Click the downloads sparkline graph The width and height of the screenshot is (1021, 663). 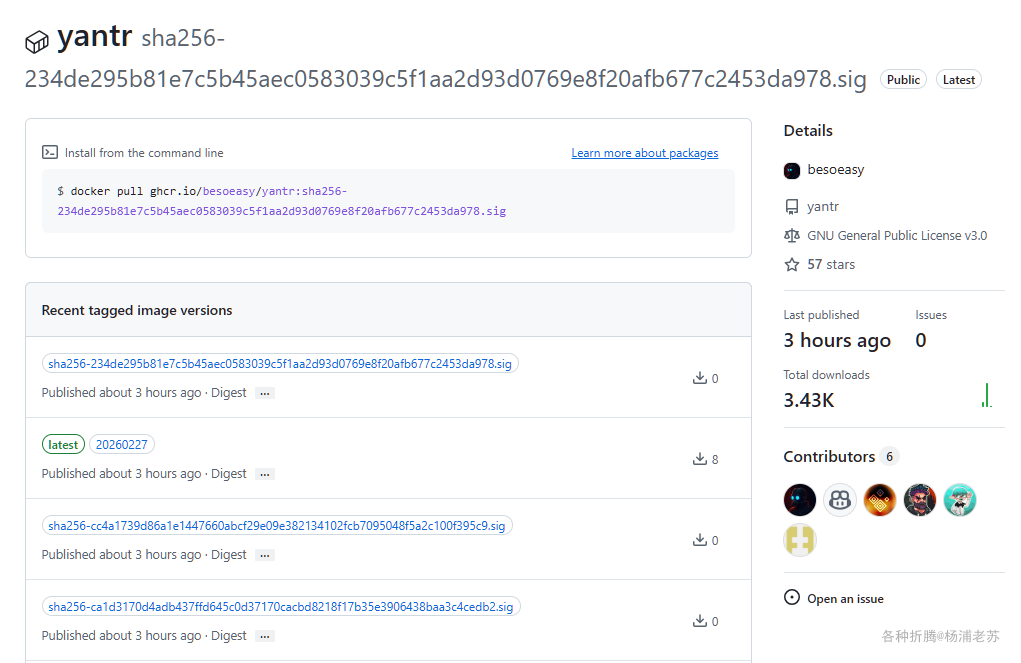click(x=987, y=396)
